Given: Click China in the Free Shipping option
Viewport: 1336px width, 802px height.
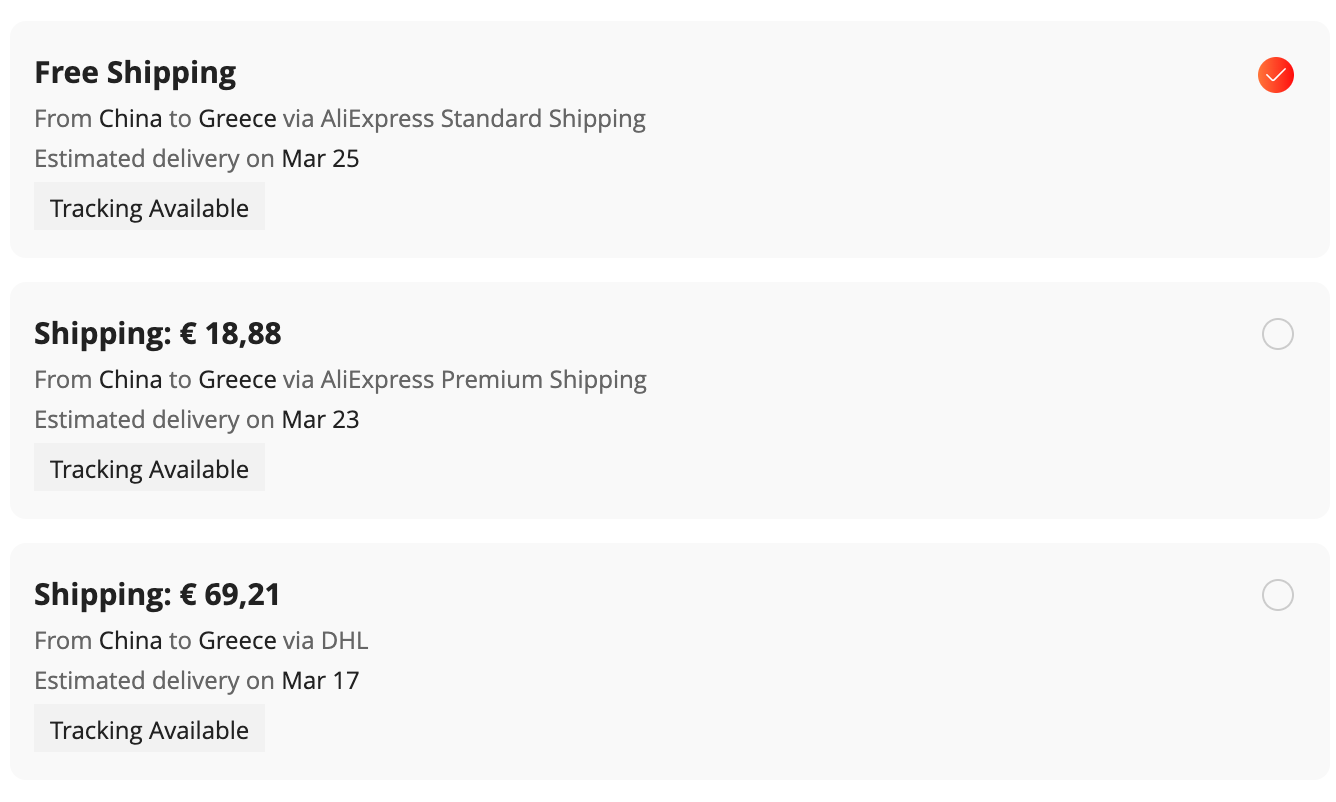Looking at the screenshot, I should coord(130,119).
